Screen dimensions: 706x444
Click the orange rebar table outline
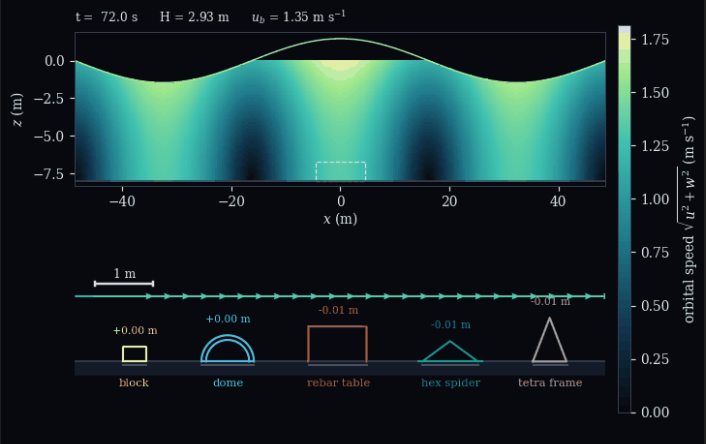[338, 344]
